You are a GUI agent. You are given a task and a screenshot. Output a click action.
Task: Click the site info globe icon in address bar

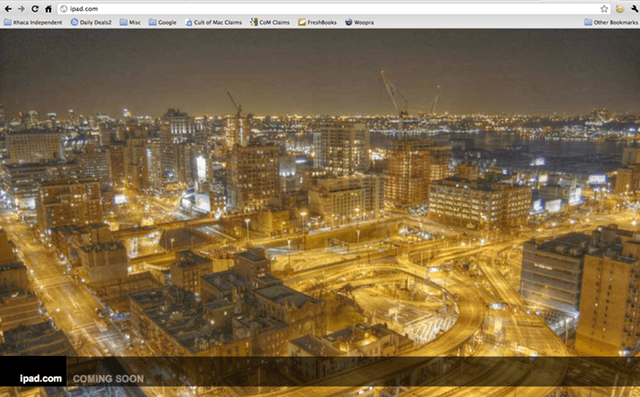pyautogui.click(x=63, y=9)
